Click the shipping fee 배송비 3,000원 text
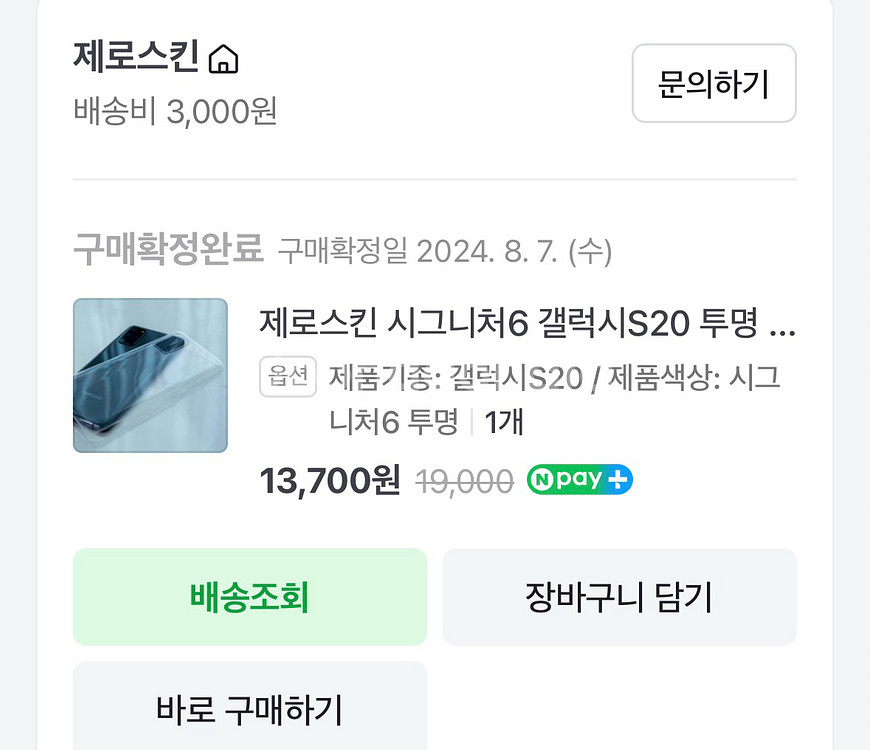This screenshot has height=750, width=870. point(175,113)
